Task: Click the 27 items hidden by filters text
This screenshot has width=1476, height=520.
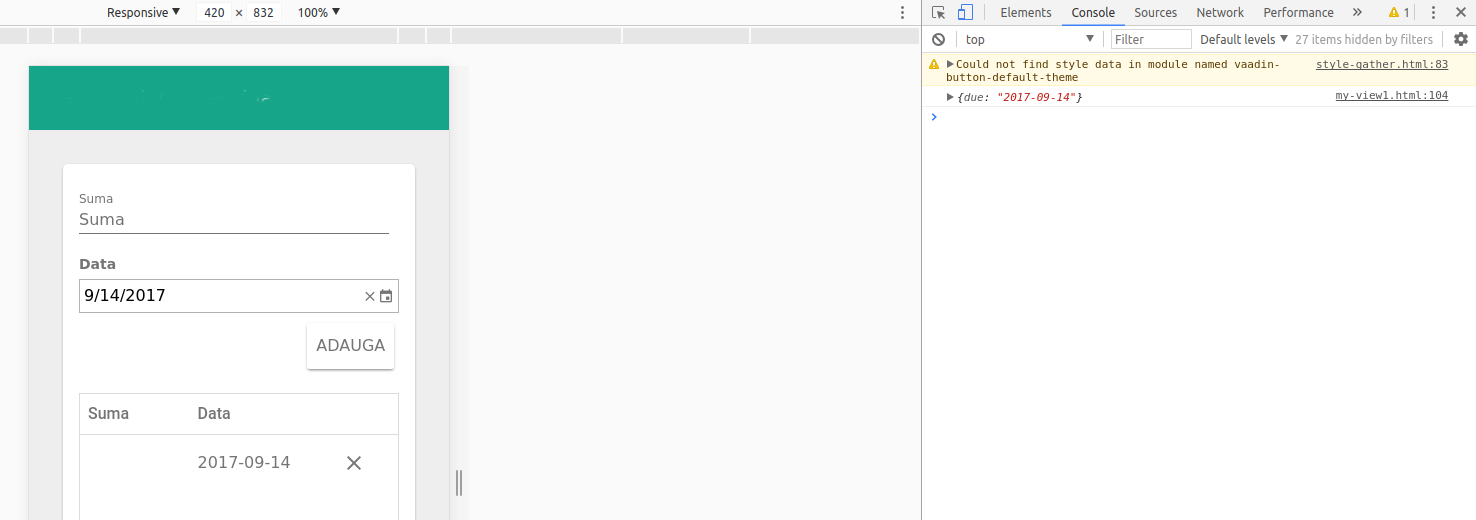Action: point(1364,39)
